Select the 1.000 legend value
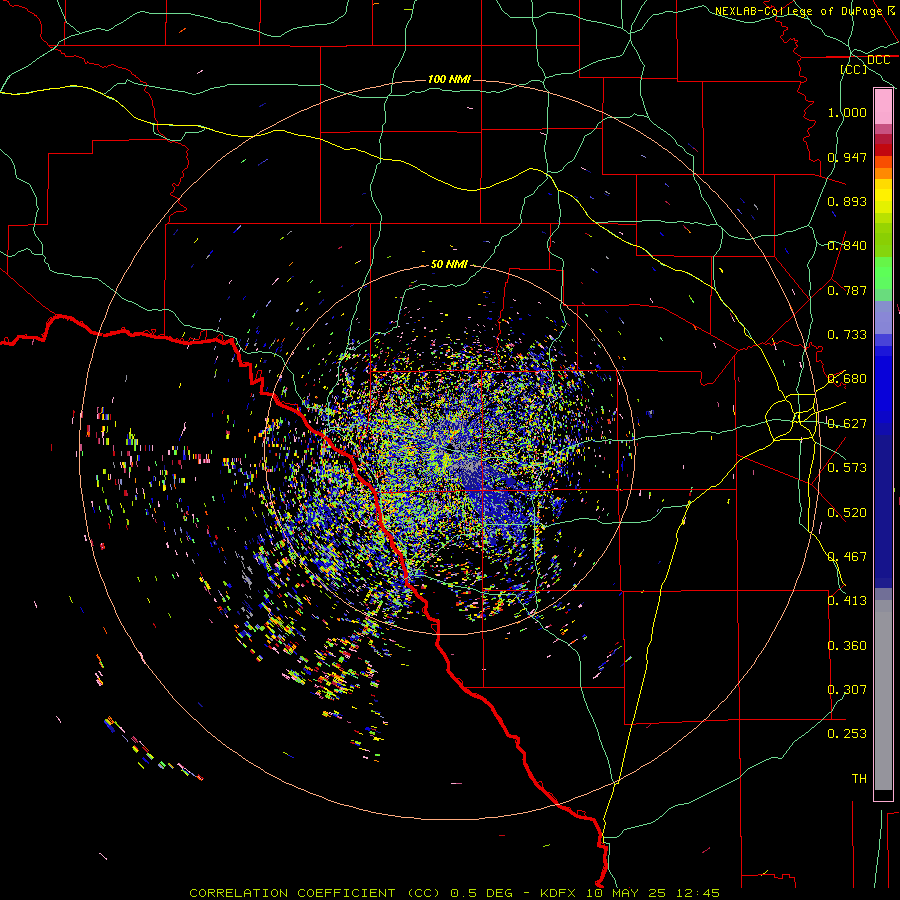900x900 pixels. (847, 112)
